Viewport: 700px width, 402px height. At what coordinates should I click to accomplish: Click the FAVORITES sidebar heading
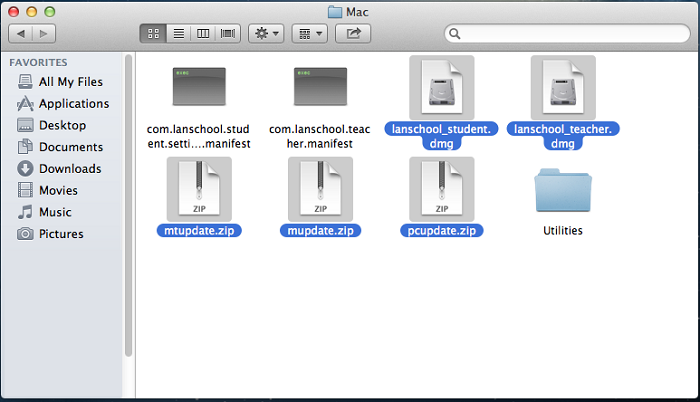point(38,63)
